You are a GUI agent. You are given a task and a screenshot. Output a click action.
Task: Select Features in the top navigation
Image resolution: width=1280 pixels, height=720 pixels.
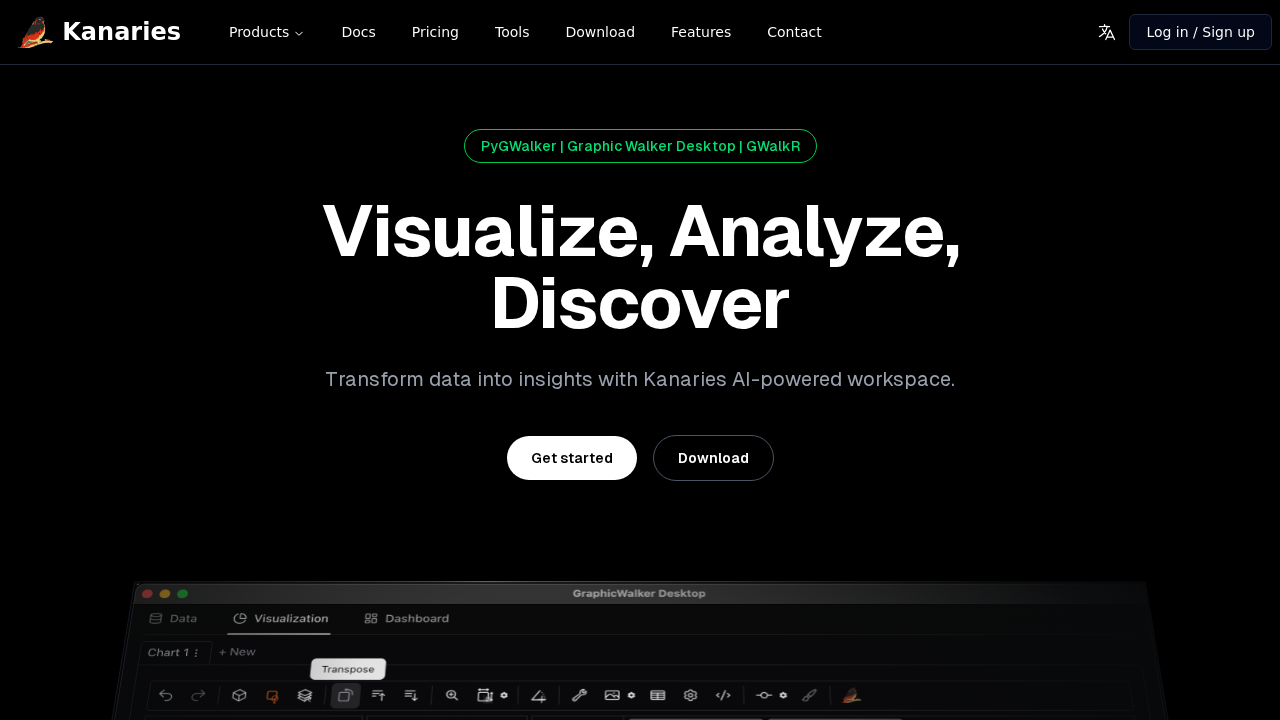pyautogui.click(x=700, y=32)
